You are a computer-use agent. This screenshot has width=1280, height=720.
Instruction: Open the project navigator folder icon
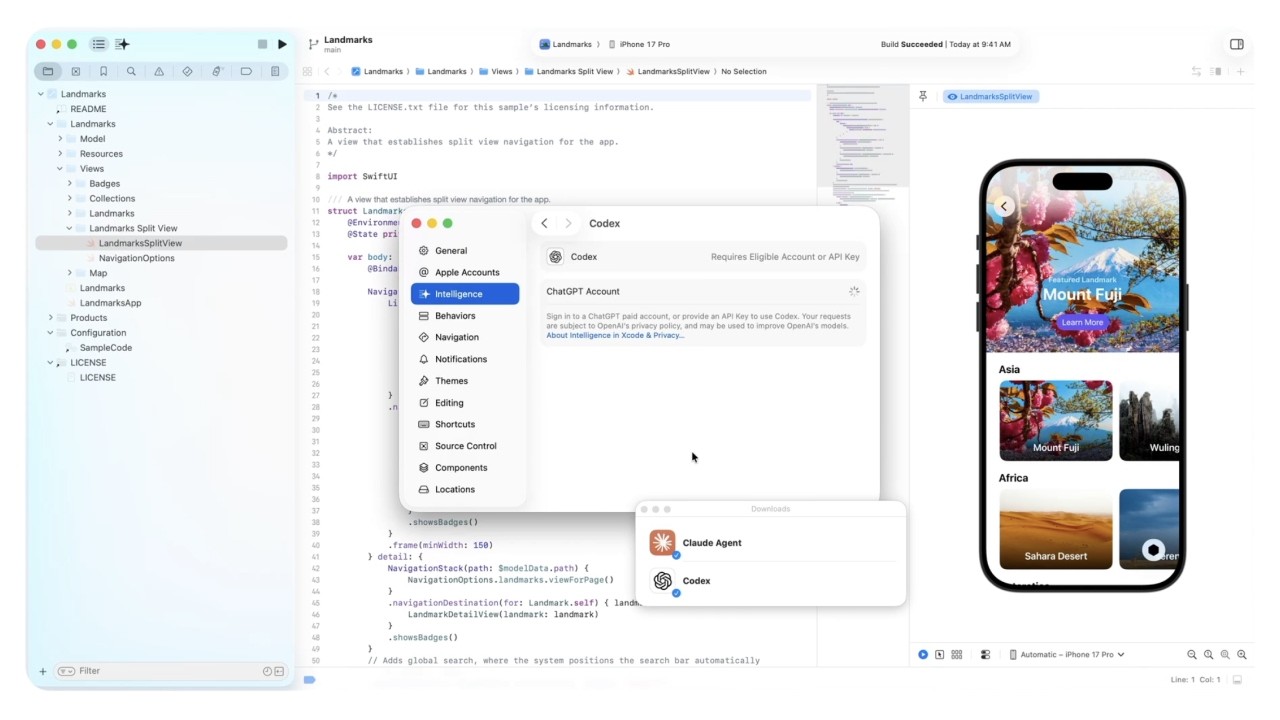tap(48, 72)
